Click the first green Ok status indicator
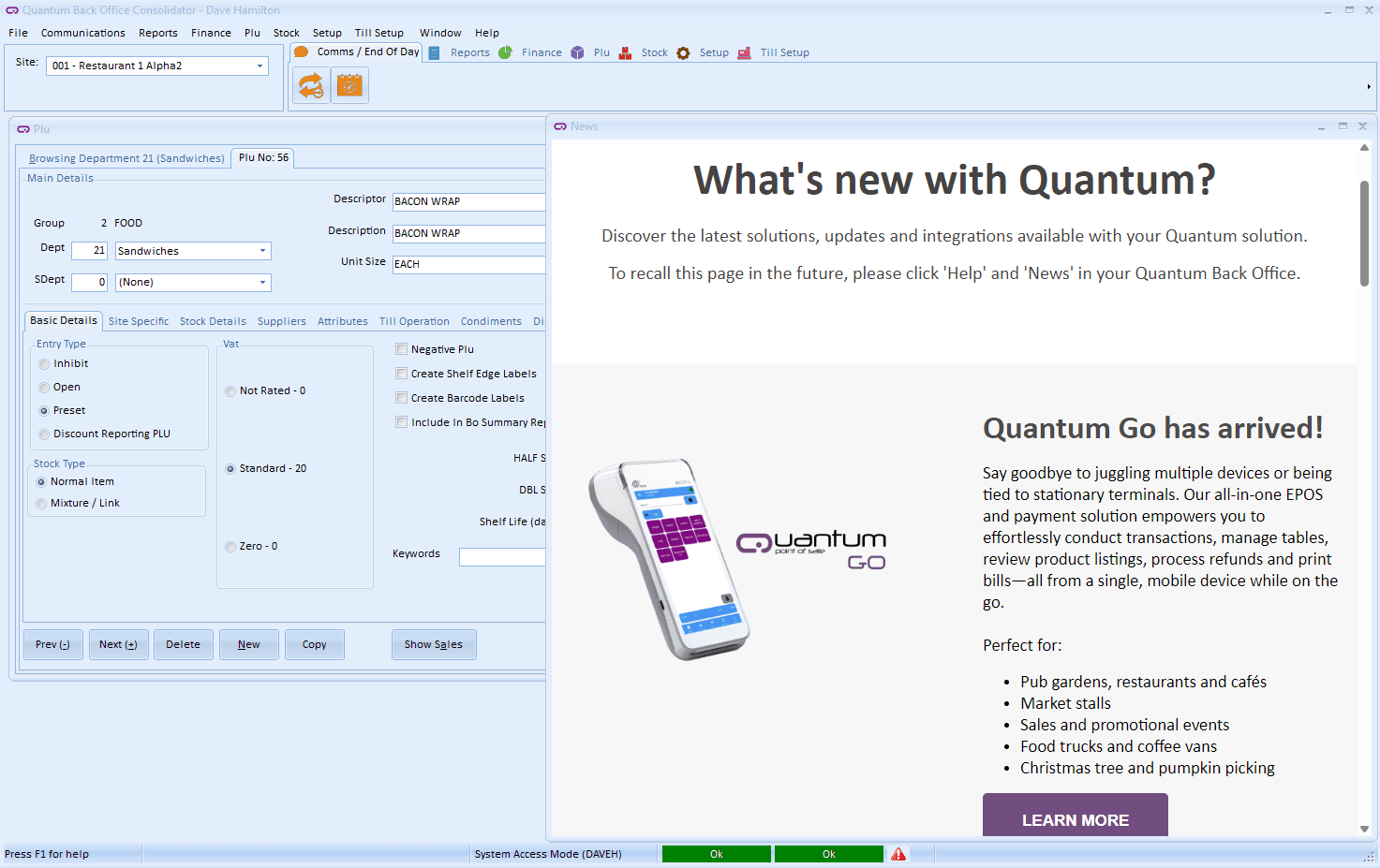Viewport: 1380px width, 868px height. [x=716, y=854]
